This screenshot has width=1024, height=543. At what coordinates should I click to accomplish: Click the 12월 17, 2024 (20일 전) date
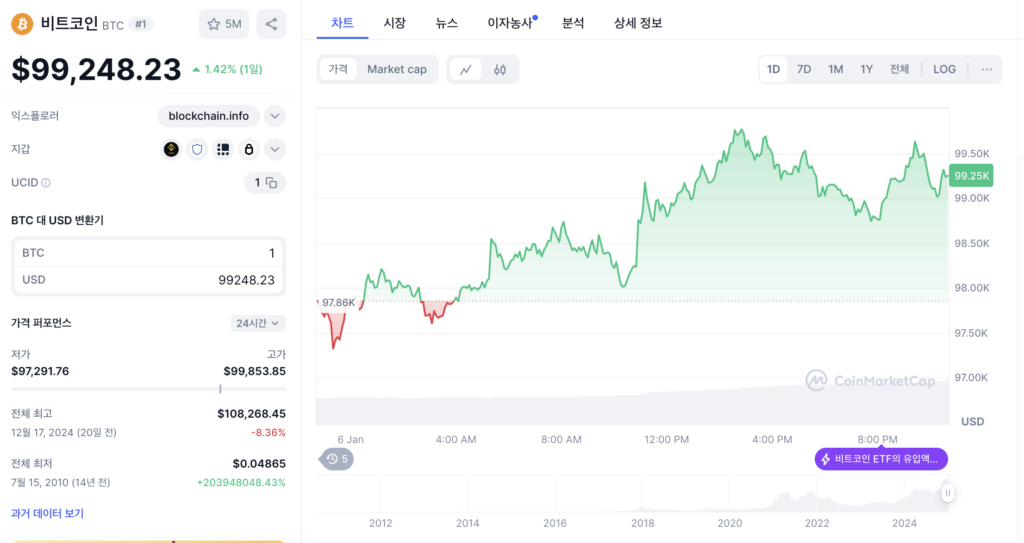tap(64, 433)
